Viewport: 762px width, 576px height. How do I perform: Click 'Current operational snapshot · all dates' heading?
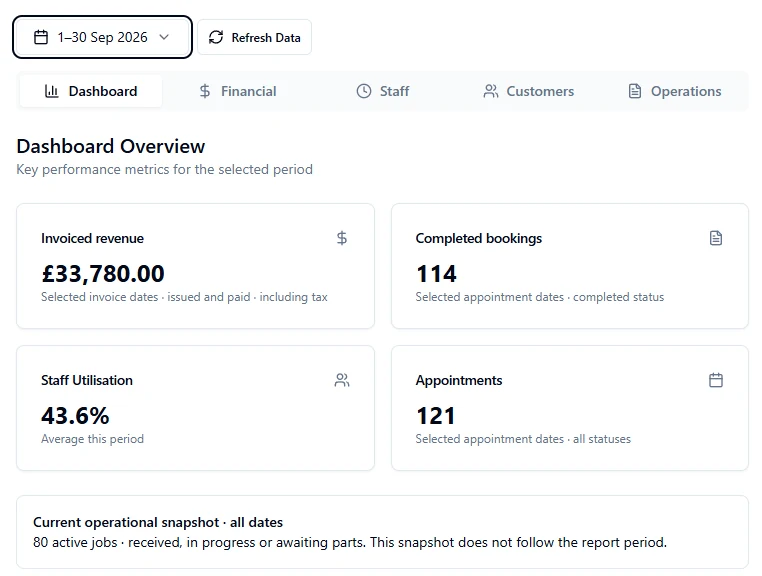pos(158,522)
